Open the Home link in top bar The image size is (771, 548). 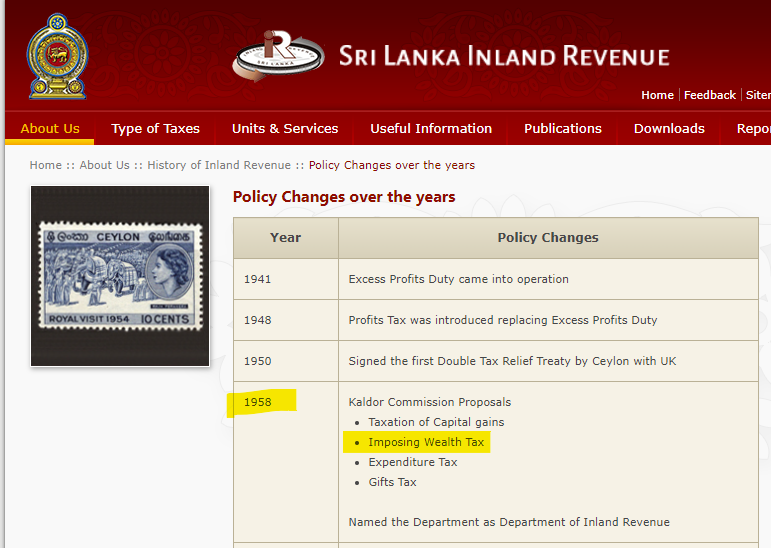[657, 95]
